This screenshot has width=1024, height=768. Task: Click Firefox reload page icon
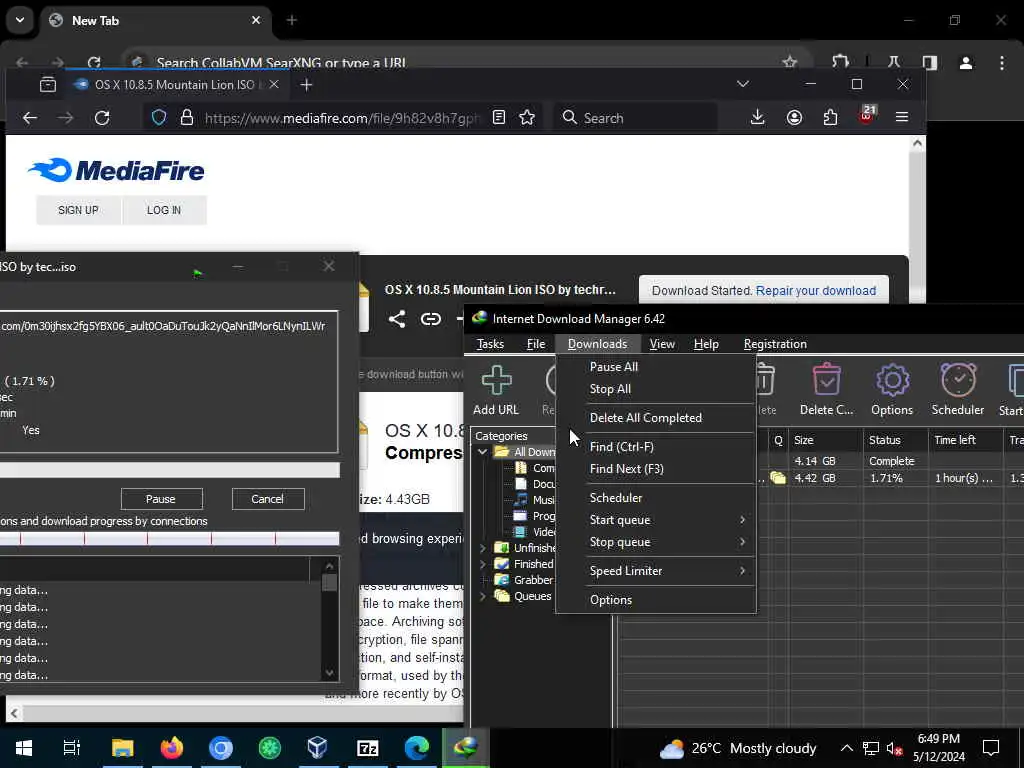point(102,118)
